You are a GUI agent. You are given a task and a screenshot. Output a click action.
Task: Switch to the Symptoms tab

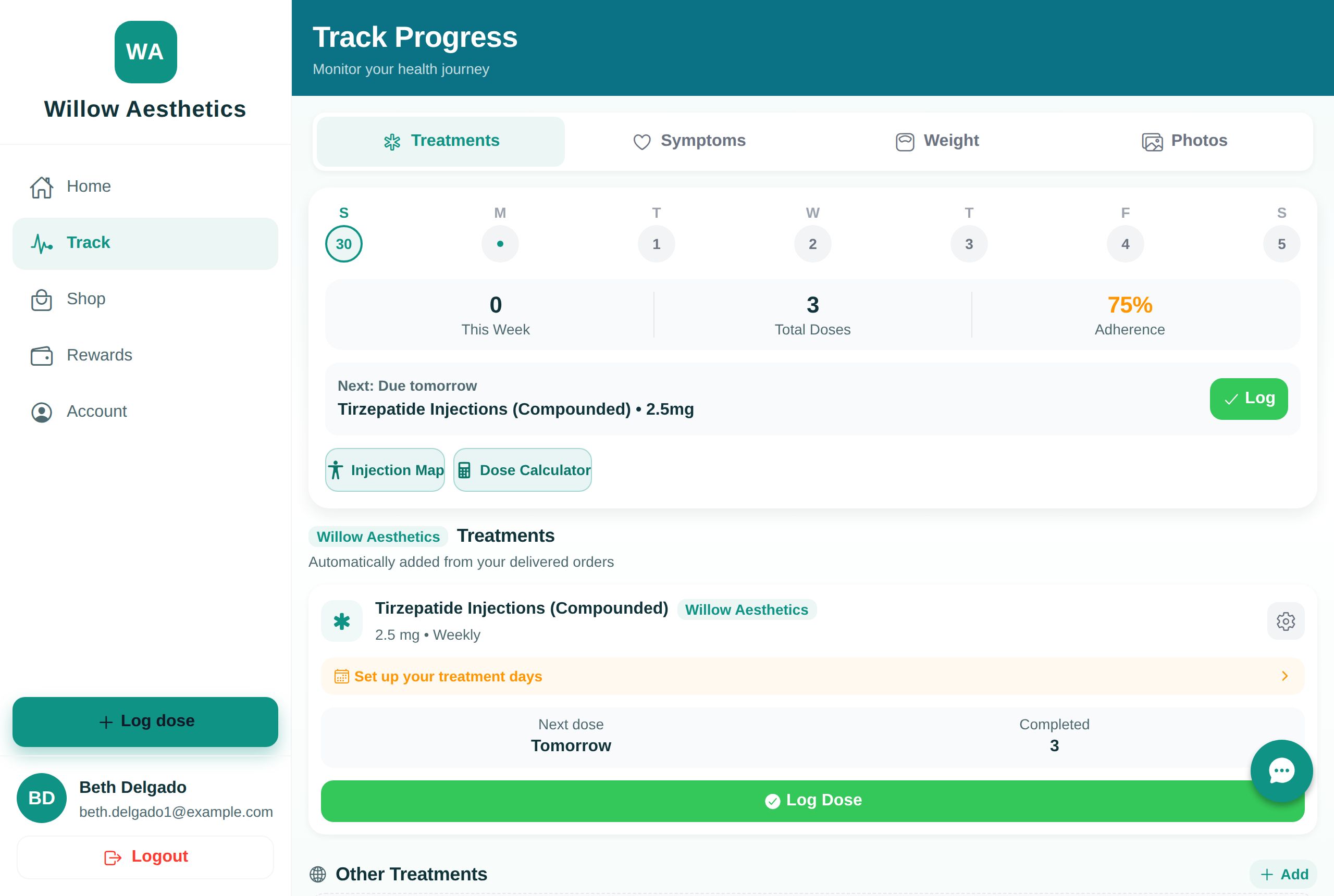[689, 141]
